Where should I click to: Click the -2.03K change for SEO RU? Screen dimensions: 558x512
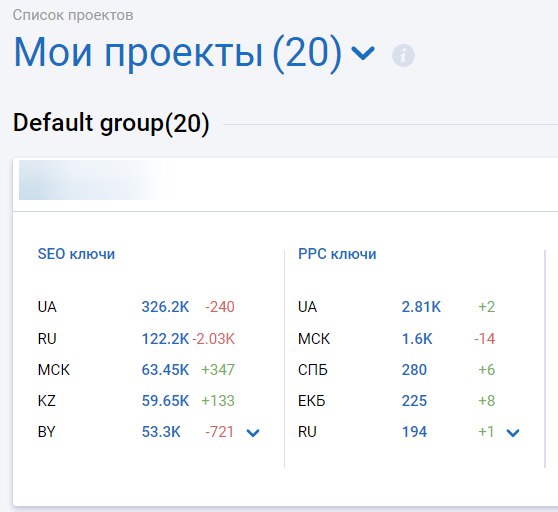point(214,339)
